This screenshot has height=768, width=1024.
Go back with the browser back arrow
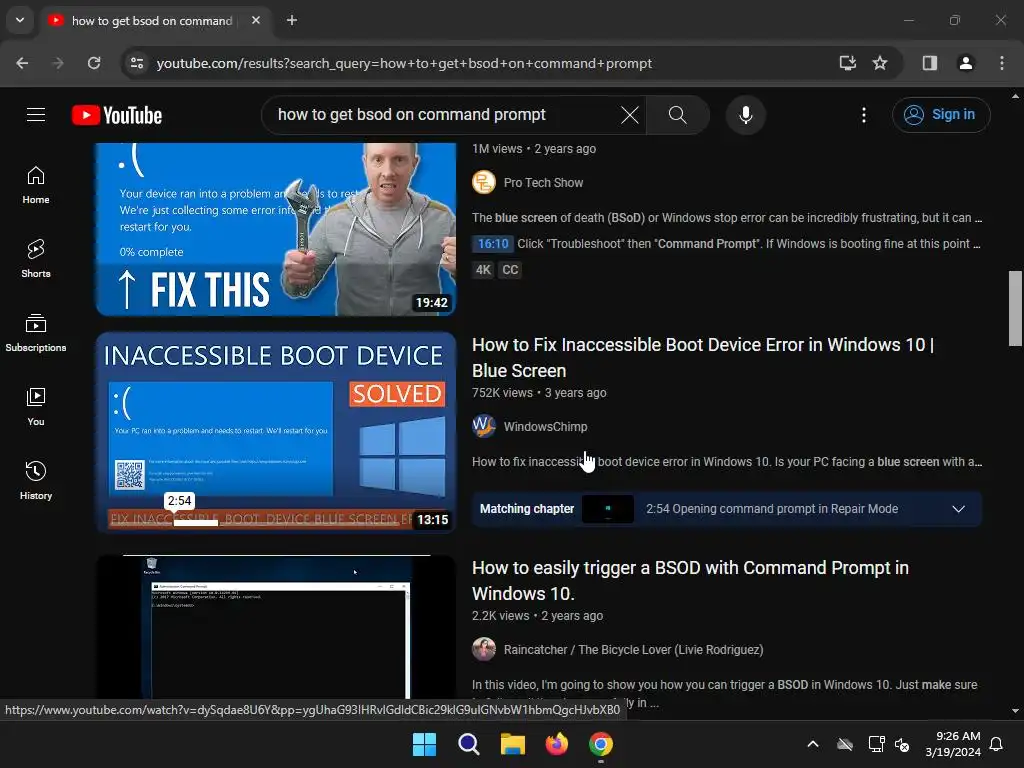22,63
